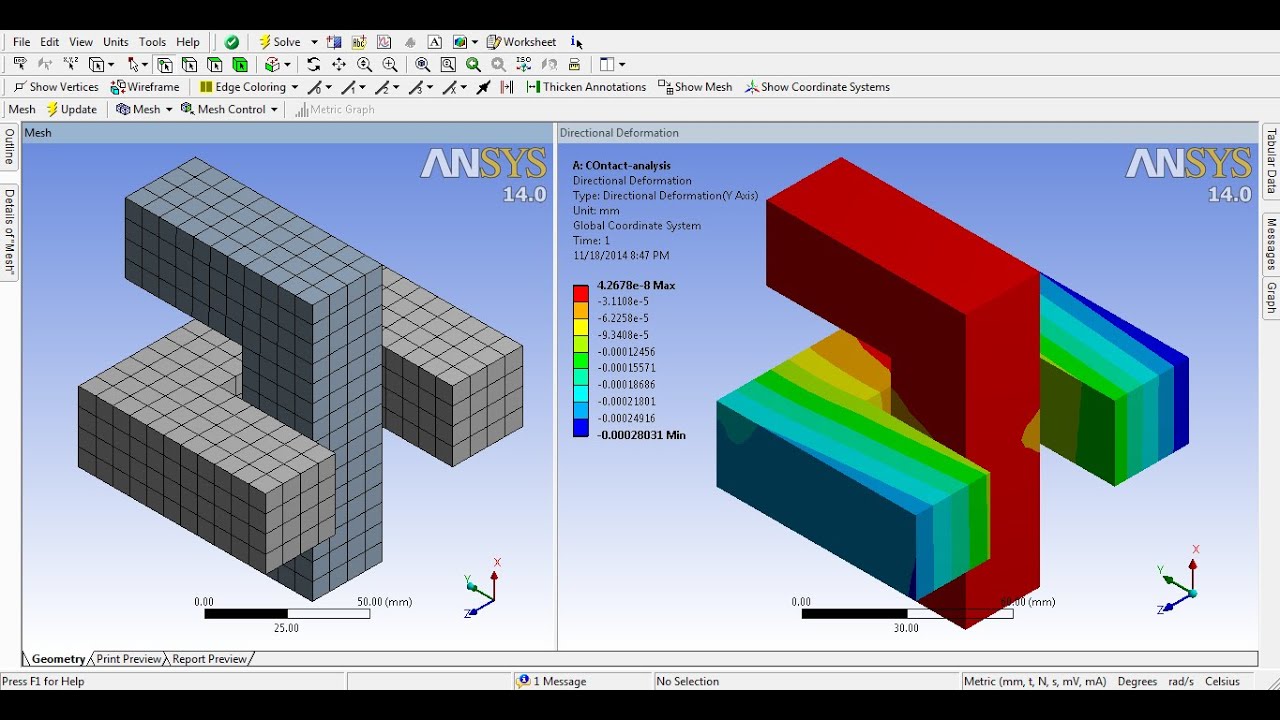The width and height of the screenshot is (1280, 720).
Task: Expand the select type dropdown arrow
Action: pyautogui.click(x=110, y=65)
